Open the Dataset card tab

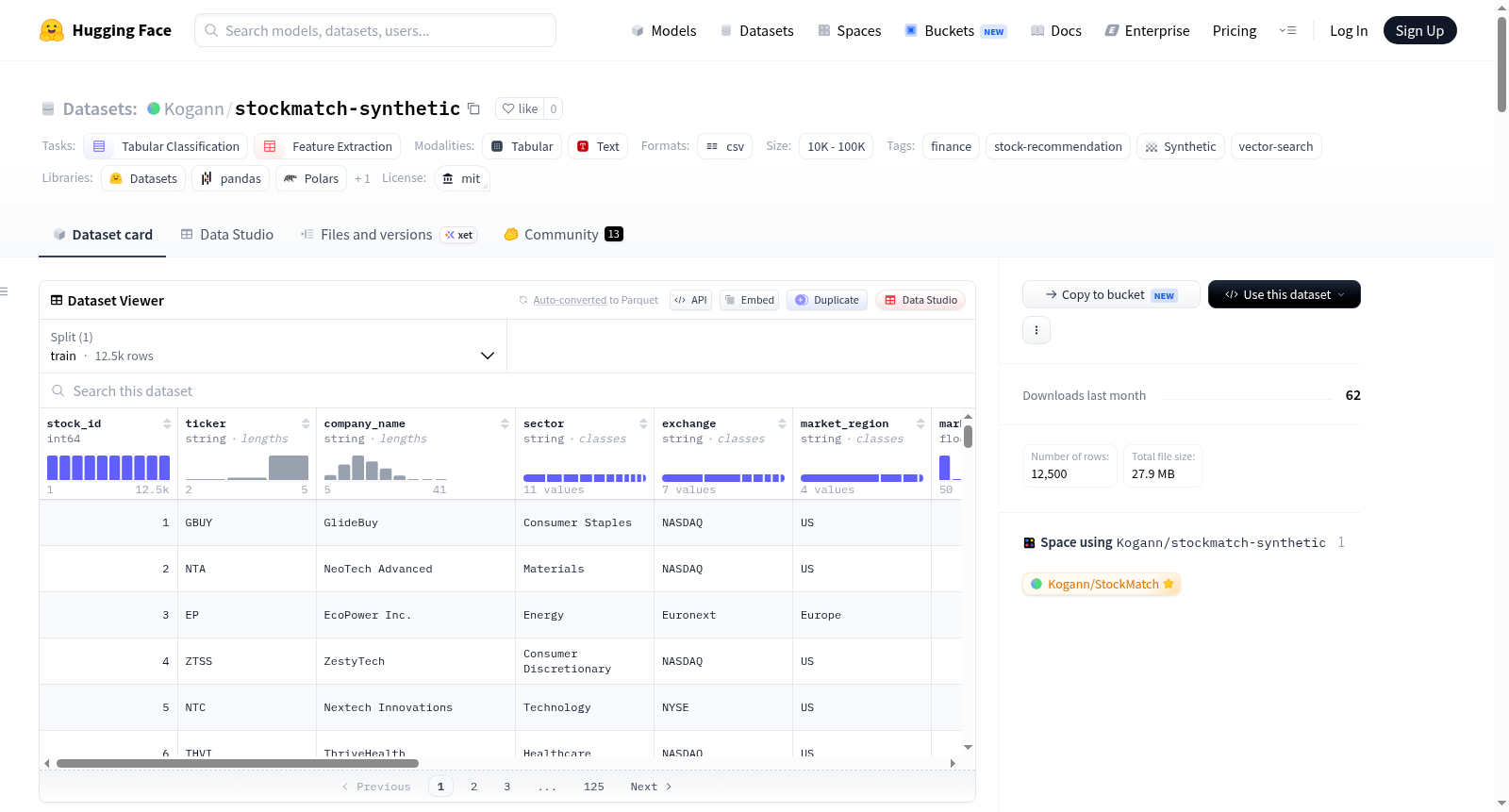(x=103, y=235)
